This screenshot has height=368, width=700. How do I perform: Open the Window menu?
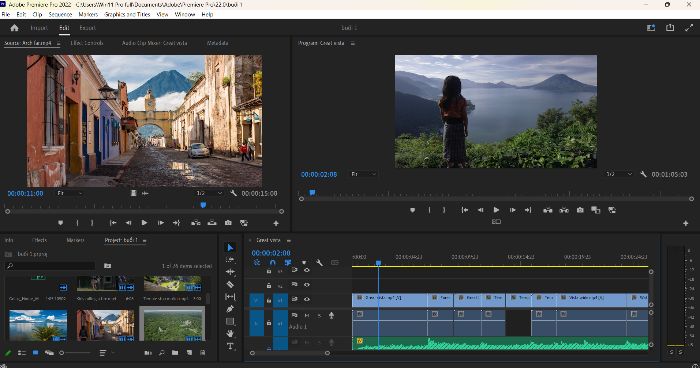point(185,14)
